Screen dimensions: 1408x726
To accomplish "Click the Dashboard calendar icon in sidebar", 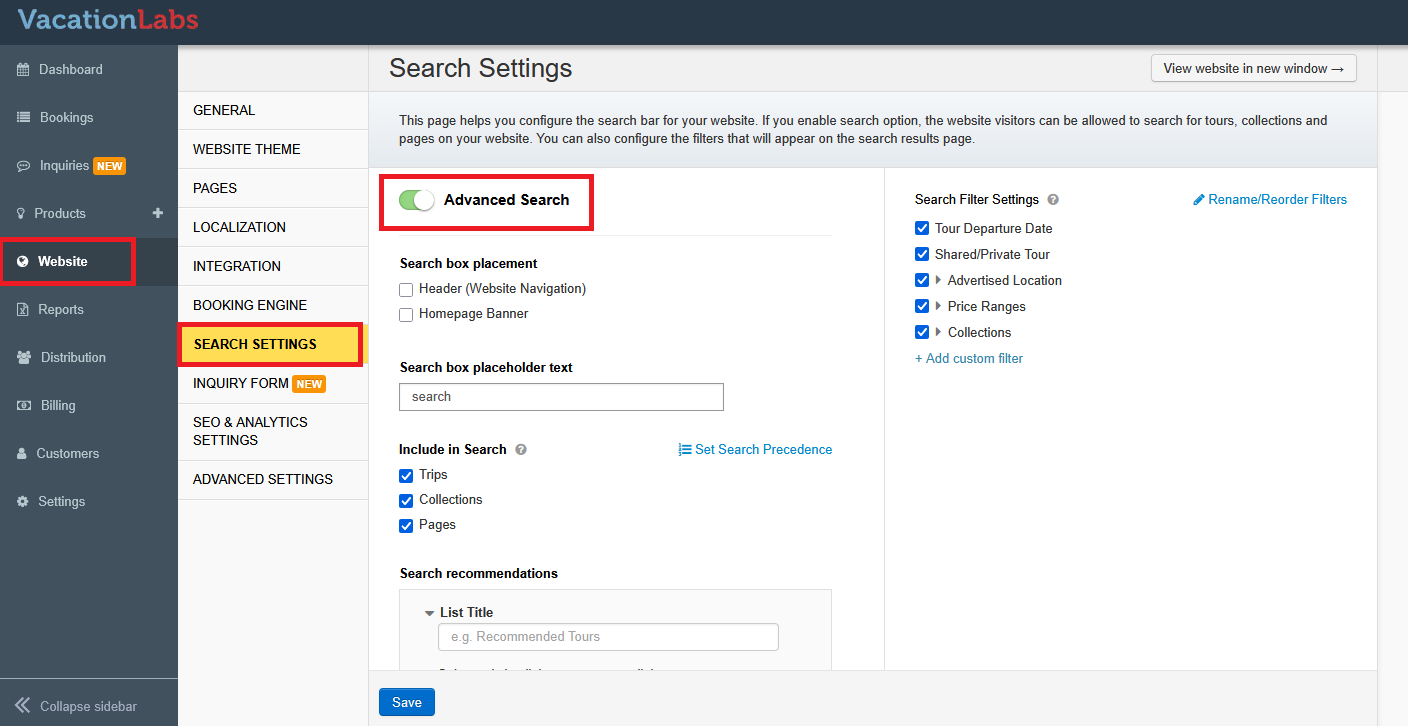I will point(23,70).
